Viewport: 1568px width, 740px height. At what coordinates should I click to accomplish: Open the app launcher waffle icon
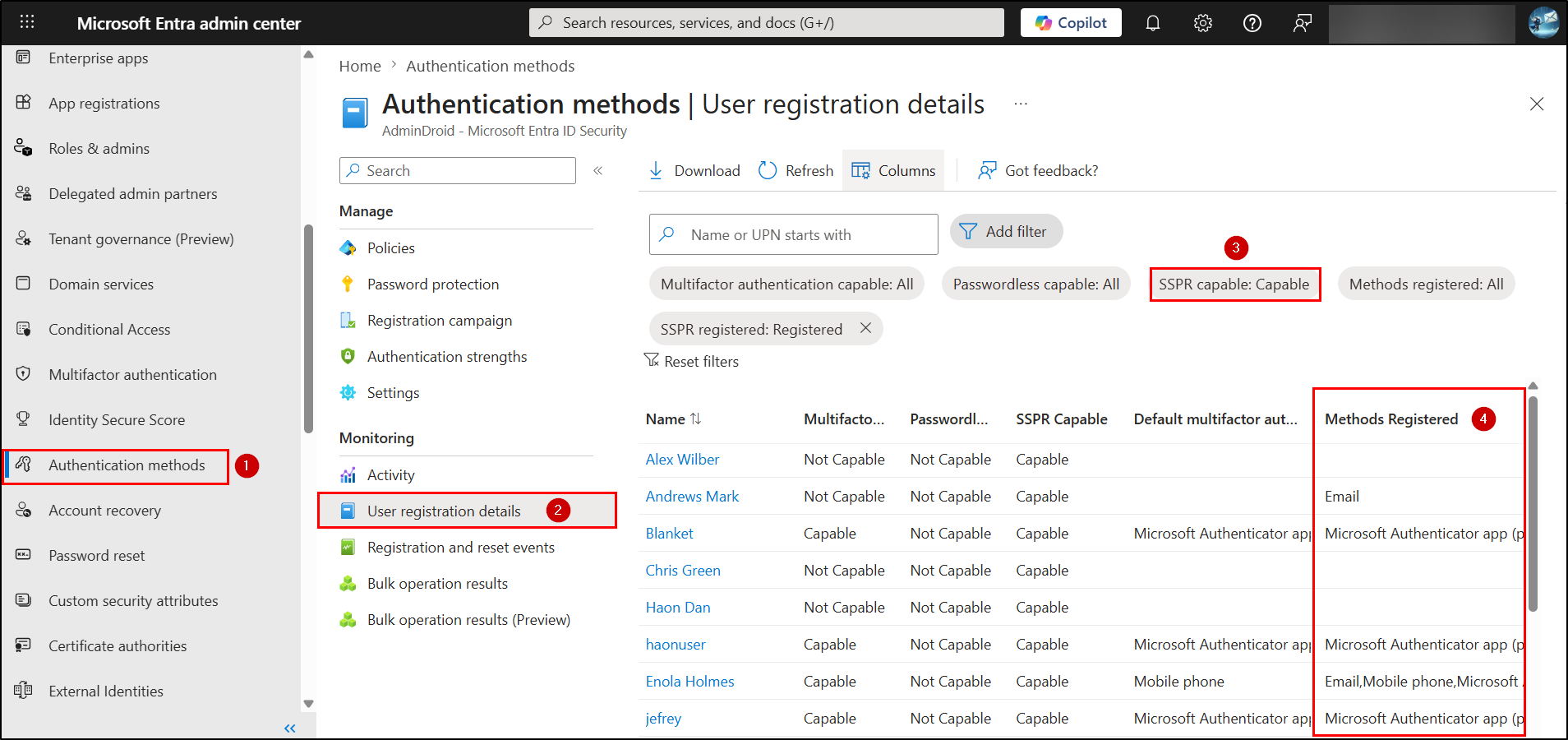pyautogui.click(x=27, y=22)
